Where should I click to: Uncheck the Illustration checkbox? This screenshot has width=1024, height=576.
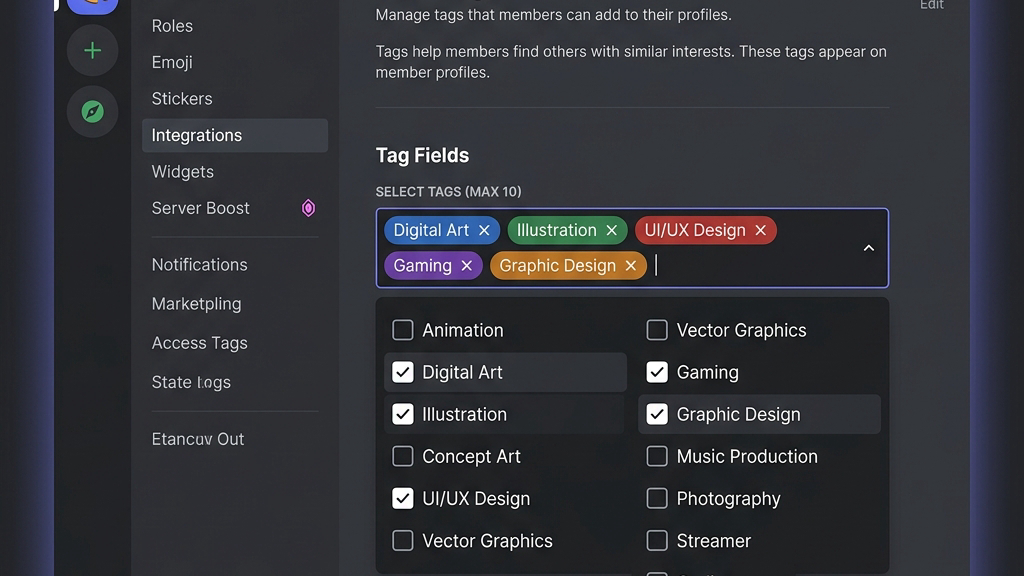tap(403, 414)
